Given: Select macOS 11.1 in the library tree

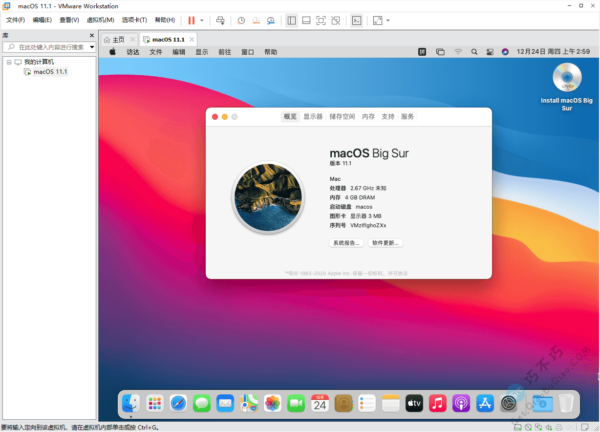Looking at the screenshot, I should point(48,72).
